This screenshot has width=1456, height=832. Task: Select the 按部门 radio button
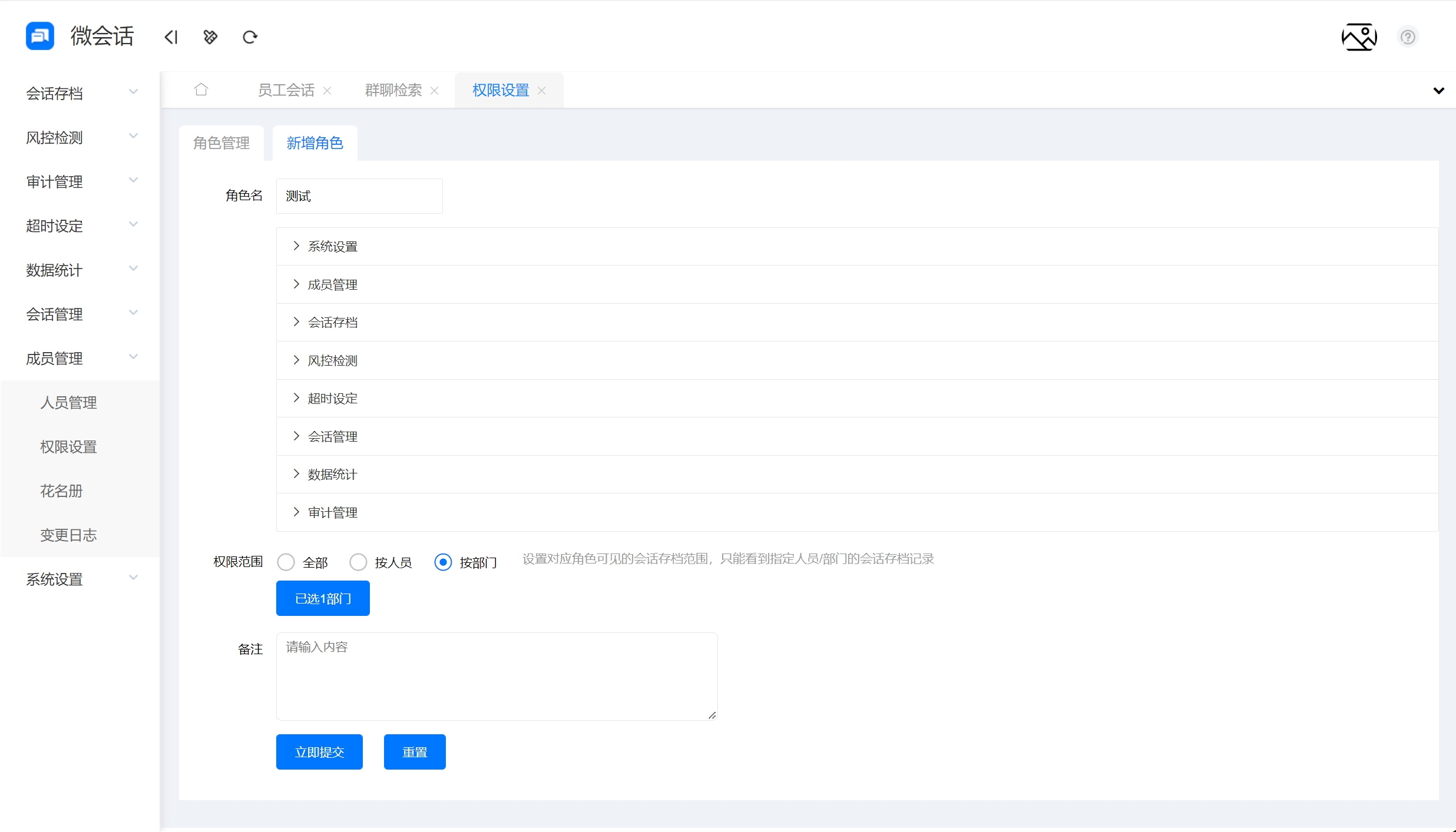[x=443, y=562]
